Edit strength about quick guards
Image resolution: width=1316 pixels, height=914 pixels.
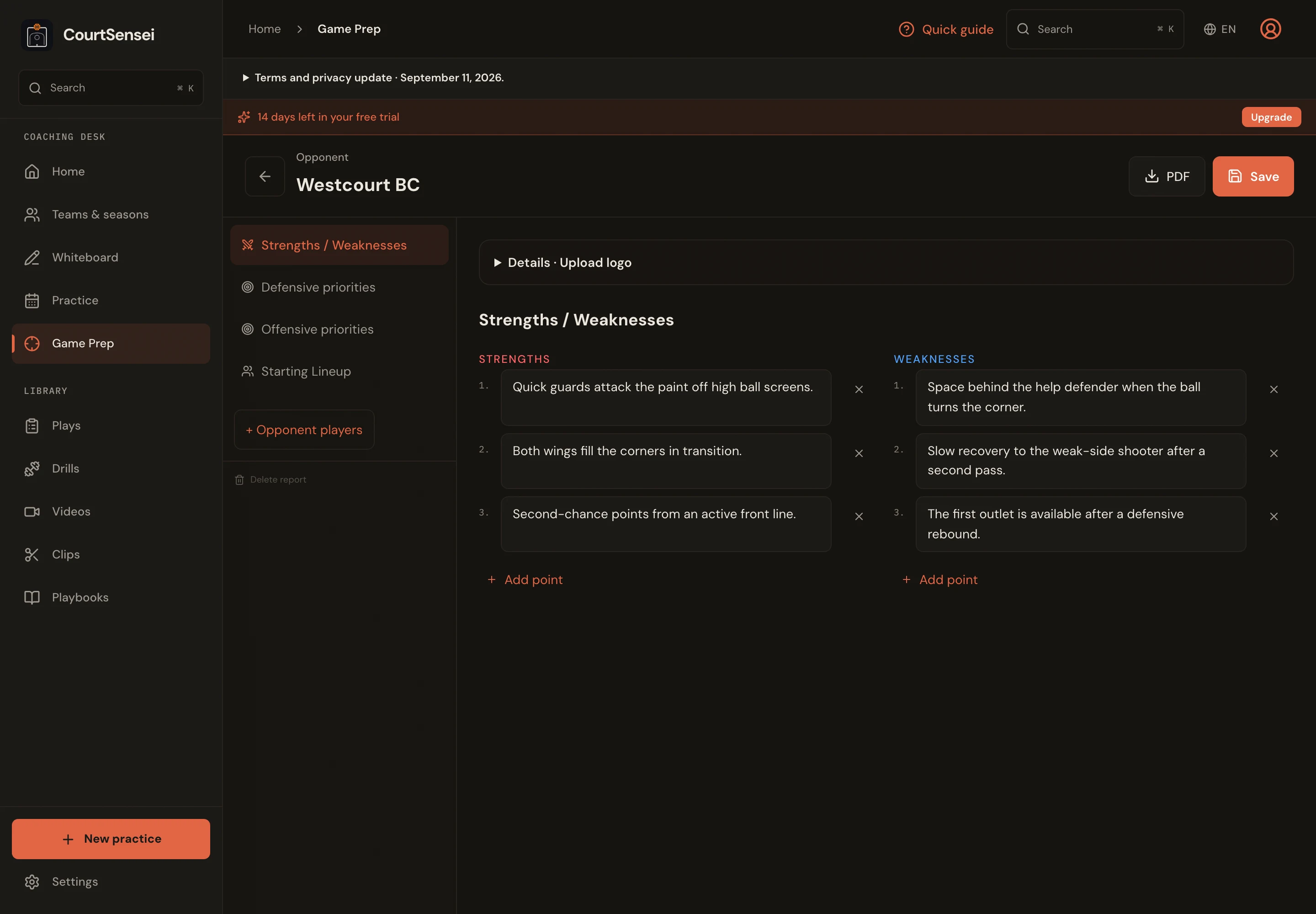pos(665,398)
